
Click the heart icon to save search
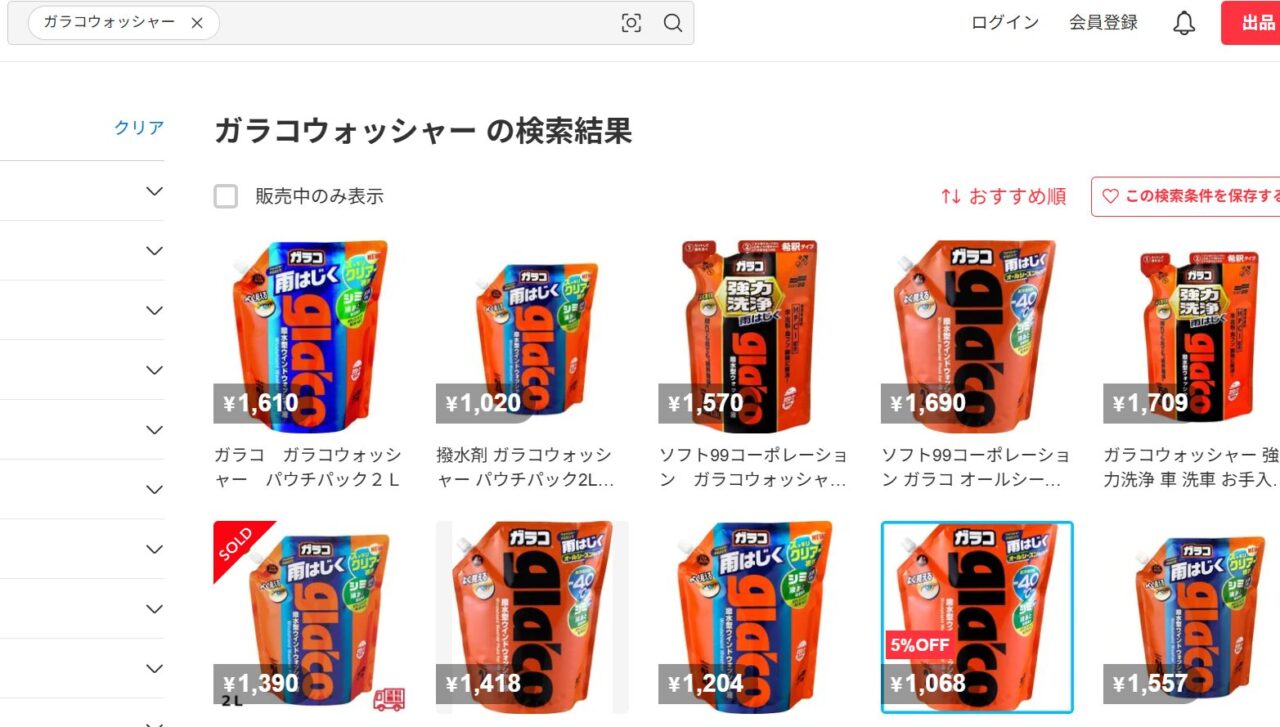(x=1110, y=196)
